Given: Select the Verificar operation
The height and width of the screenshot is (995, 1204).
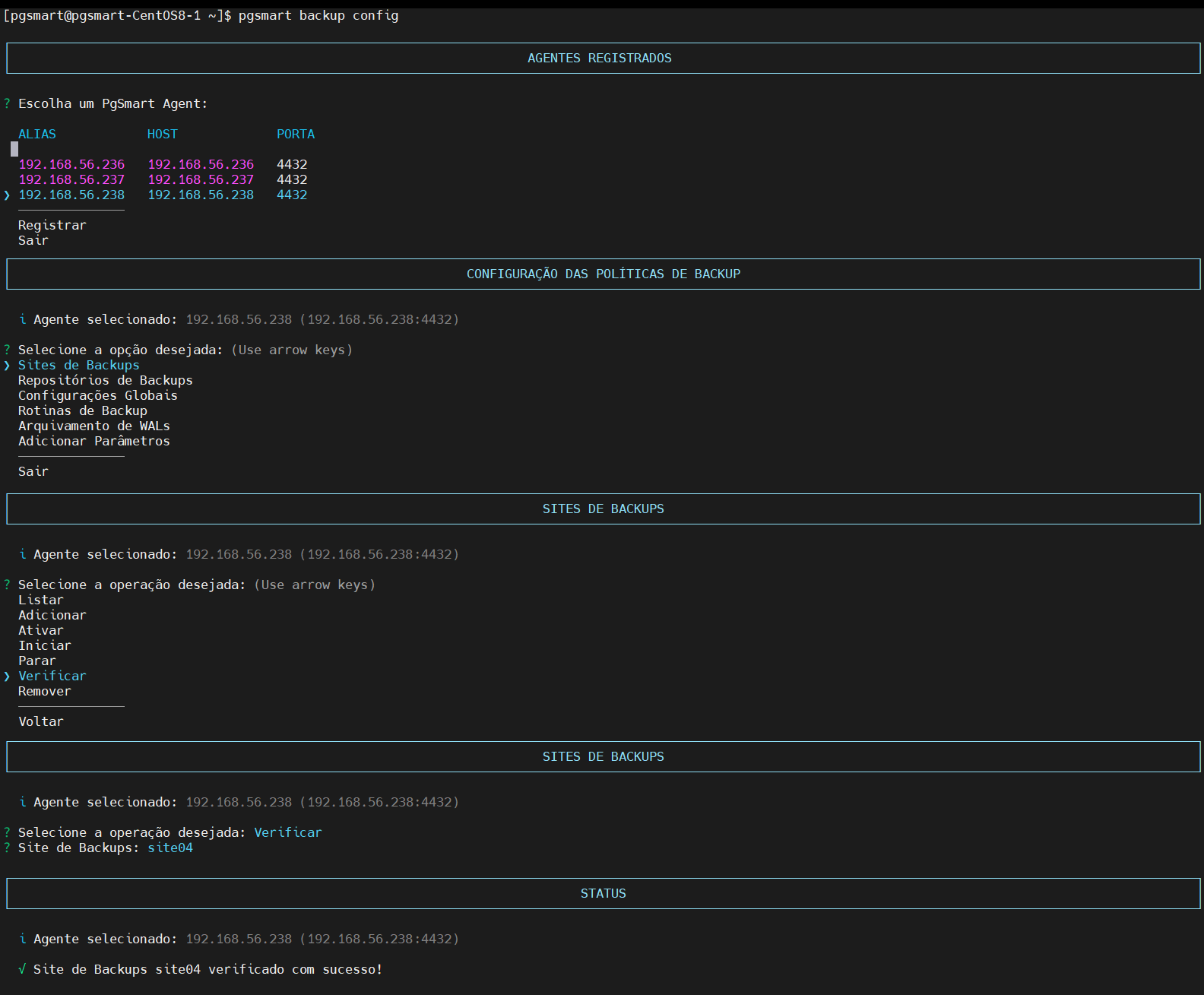Looking at the screenshot, I should (x=52, y=676).
